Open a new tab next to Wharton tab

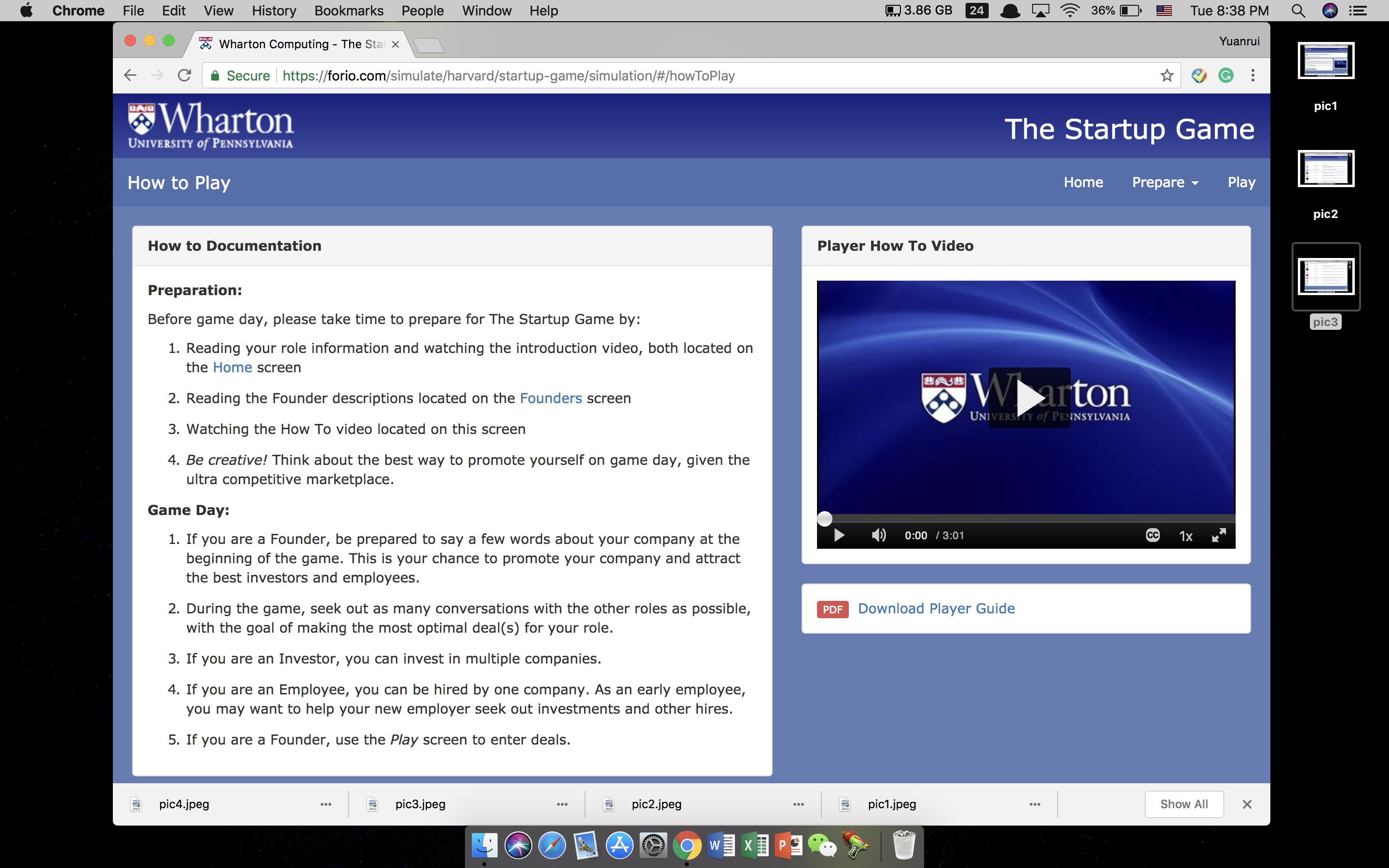tap(428, 45)
